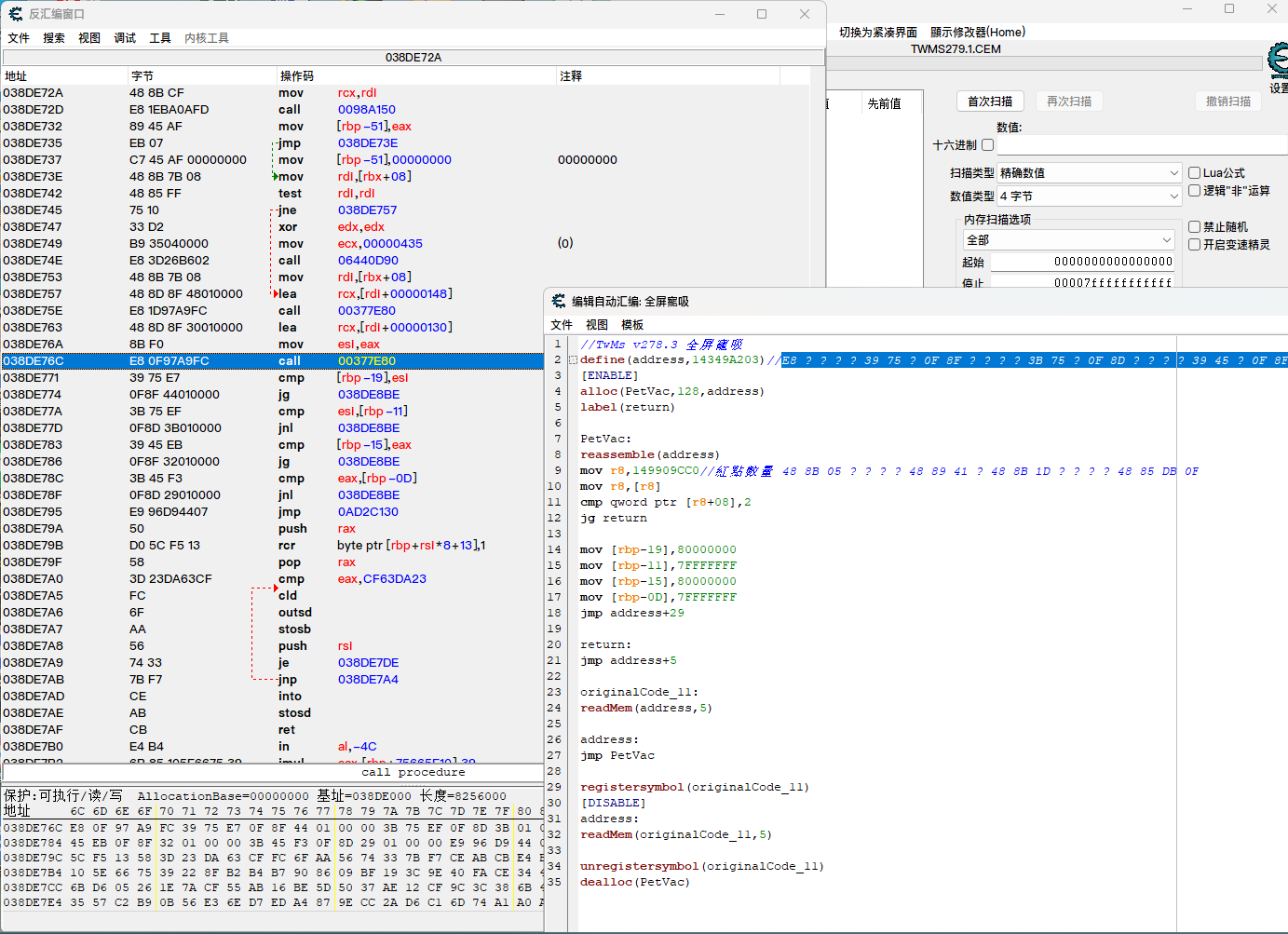The height and width of the screenshot is (934, 1288).
Task: Toggle the Lua公式 checkbox
Action: click(x=1194, y=173)
